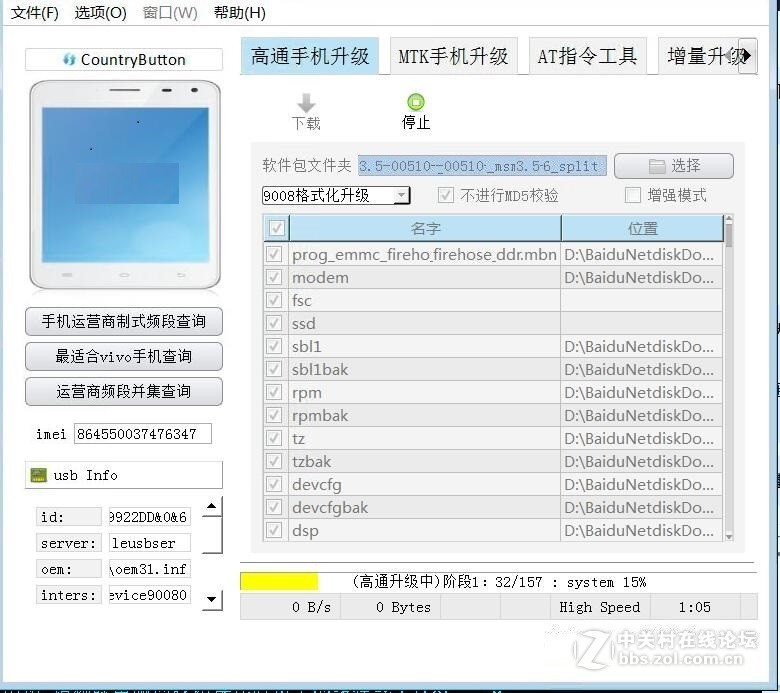Image resolution: width=780 pixels, height=693 pixels.
Task: Click the rpm row location path
Action: pos(641,392)
